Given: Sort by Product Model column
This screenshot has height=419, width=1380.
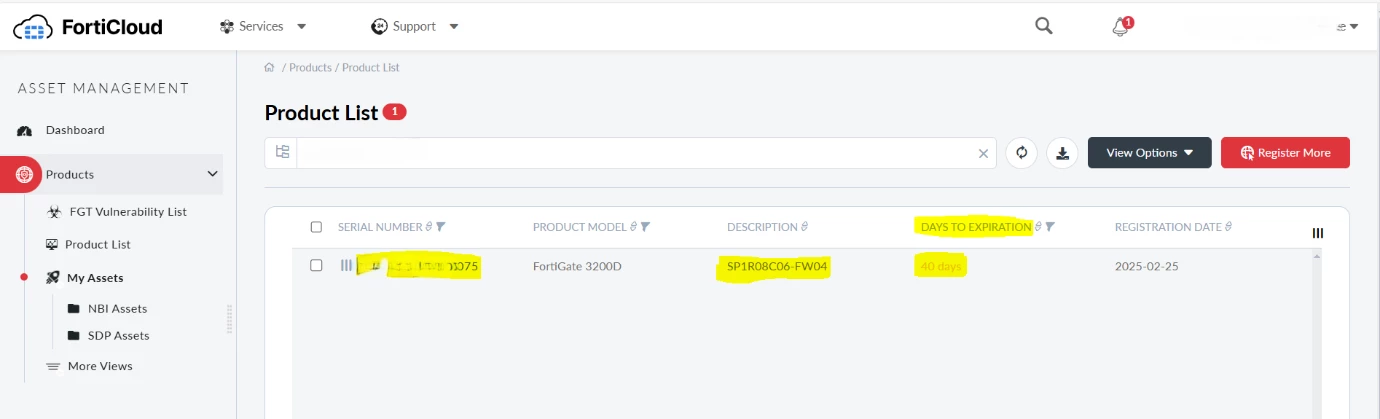Looking at the screenshot, I should [x=634, y=227].
